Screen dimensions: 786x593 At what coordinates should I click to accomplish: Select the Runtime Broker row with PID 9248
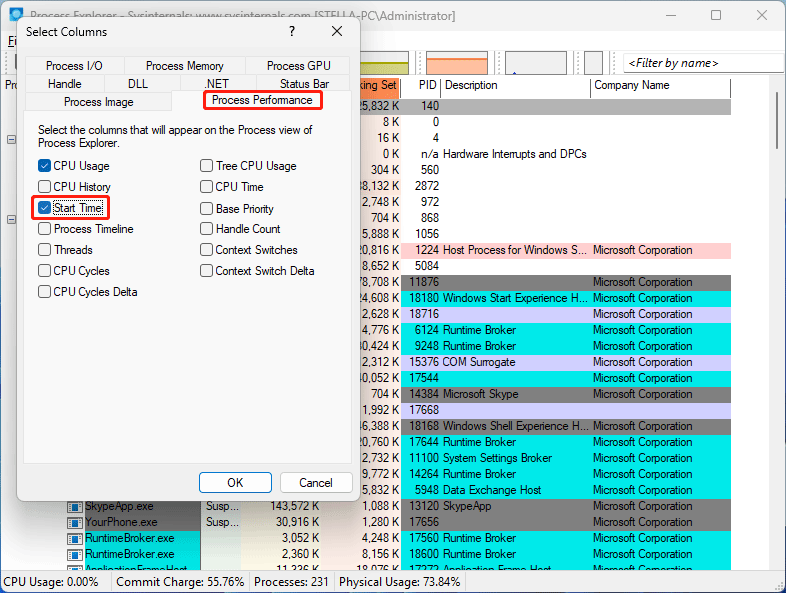coord(545,346)
